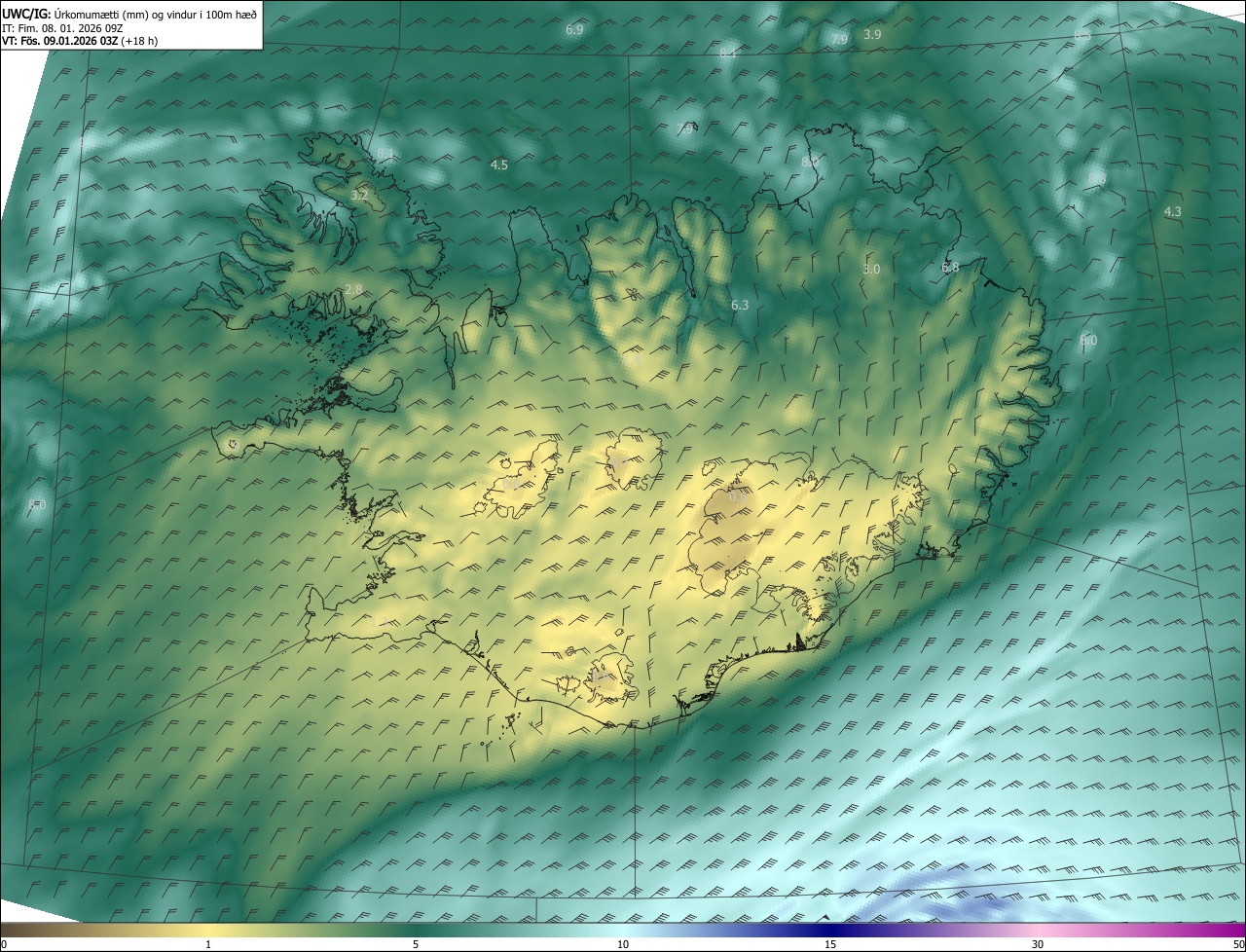Click the 6.3 value label
The width and height of the screenshot is (1246, 952).
coord(740,306)
